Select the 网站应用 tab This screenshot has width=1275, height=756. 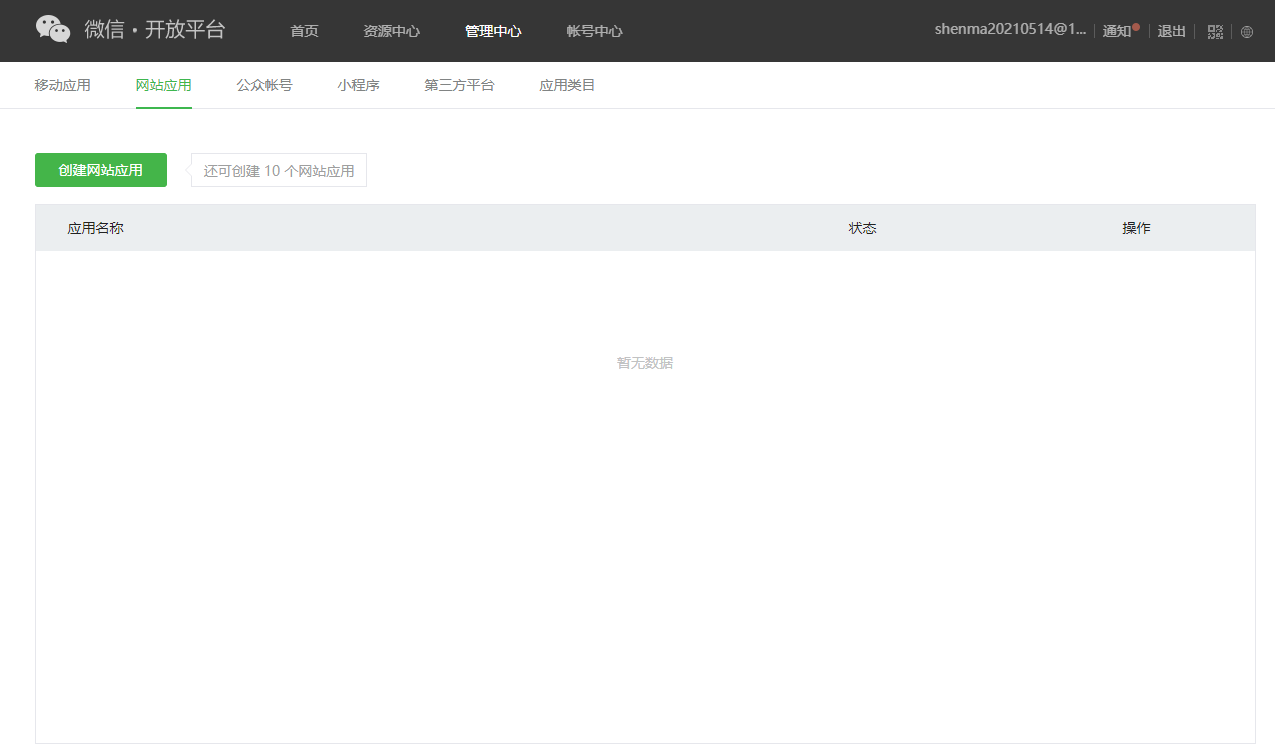coord(164,85)
